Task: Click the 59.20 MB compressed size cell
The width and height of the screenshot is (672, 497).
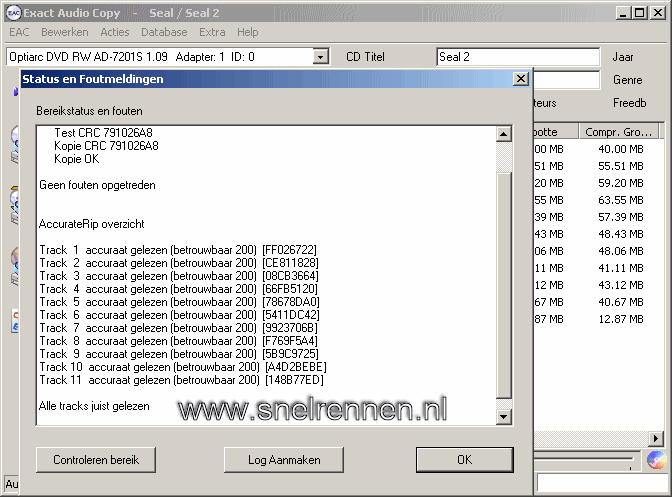Action: point(621,183)
